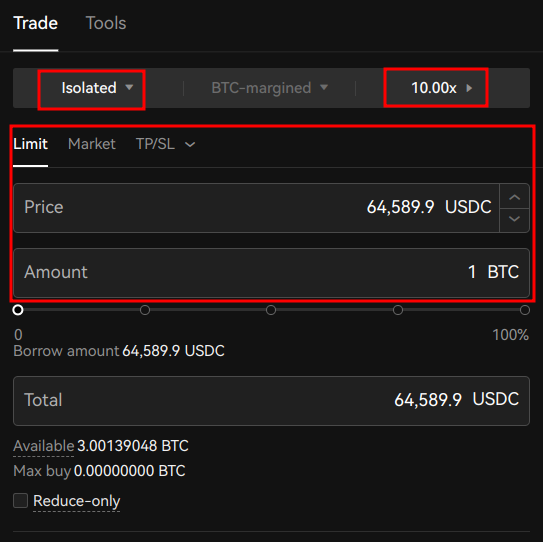Set amount slider to 50% marker
The height and width of the screenshot is (542, 543).
[x=271, y=310]
